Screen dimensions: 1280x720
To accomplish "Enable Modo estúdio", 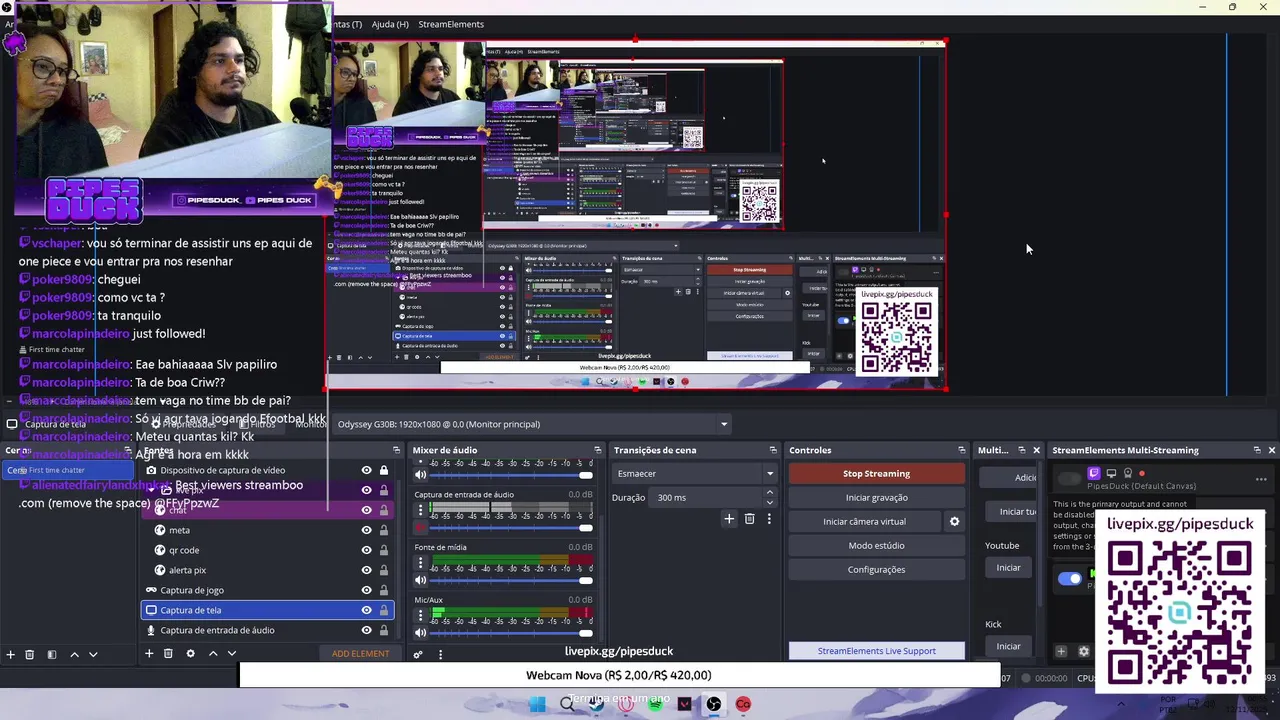I will (876, 546).
